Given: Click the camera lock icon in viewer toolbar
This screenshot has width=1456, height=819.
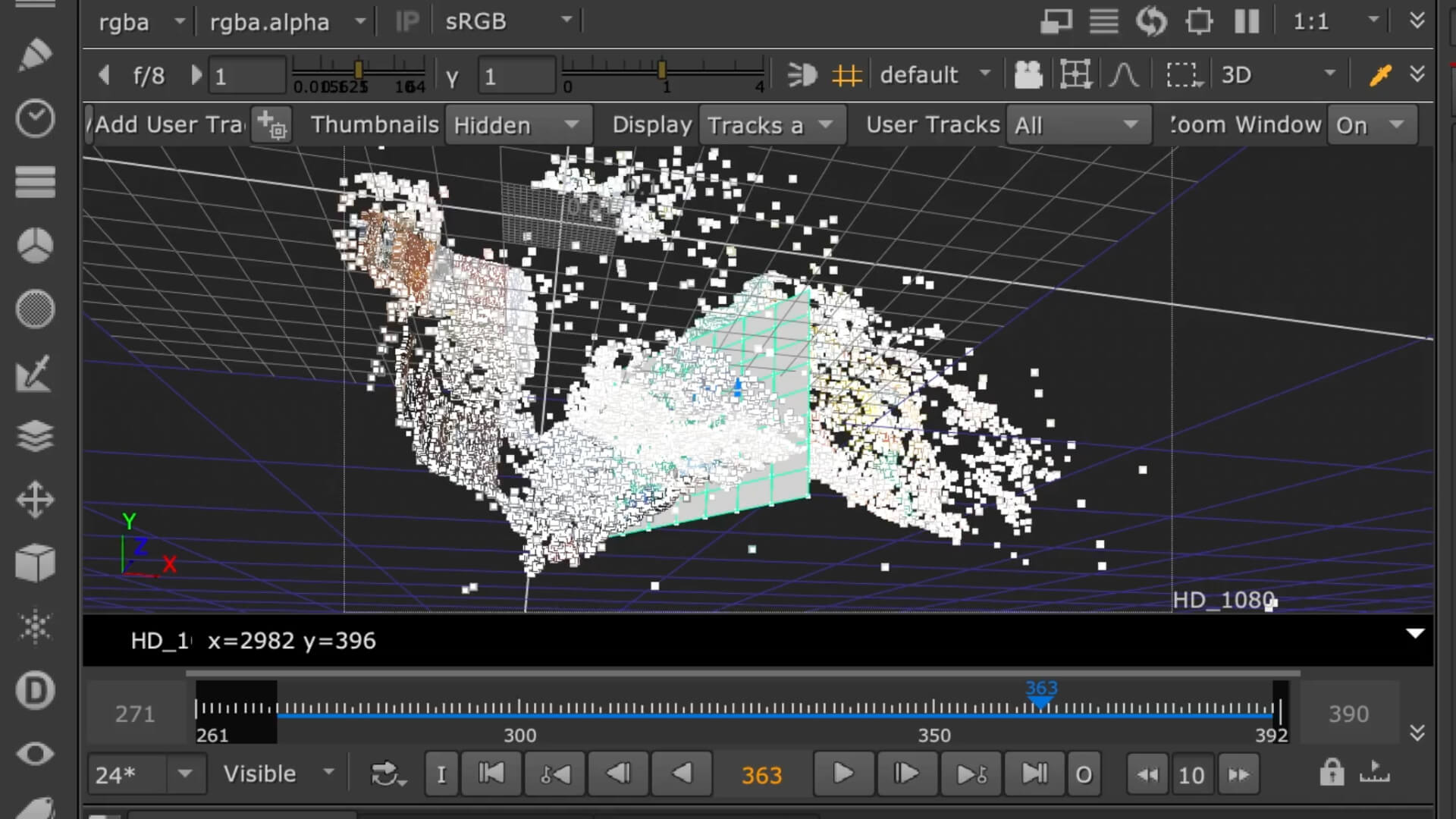Looking at the screenshot, I should click(1028, 75).
